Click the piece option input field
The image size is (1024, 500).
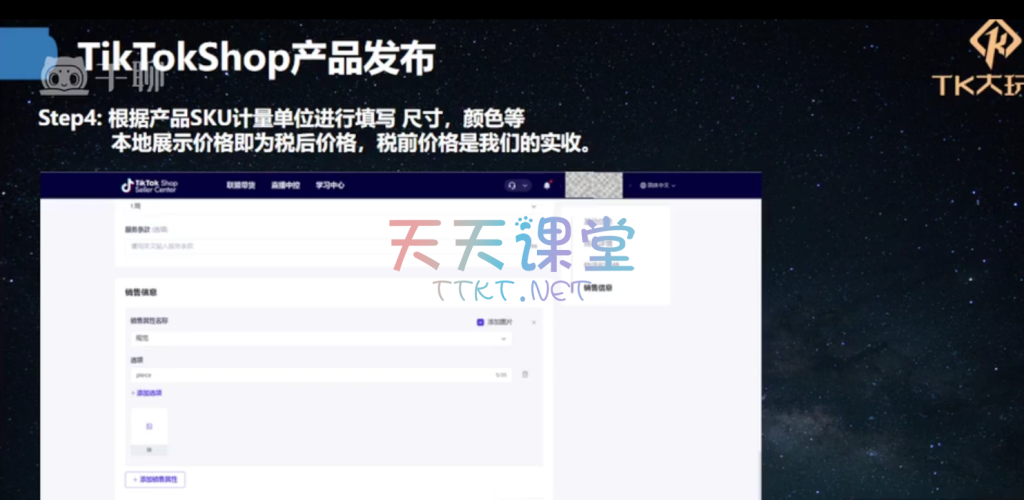310,375
